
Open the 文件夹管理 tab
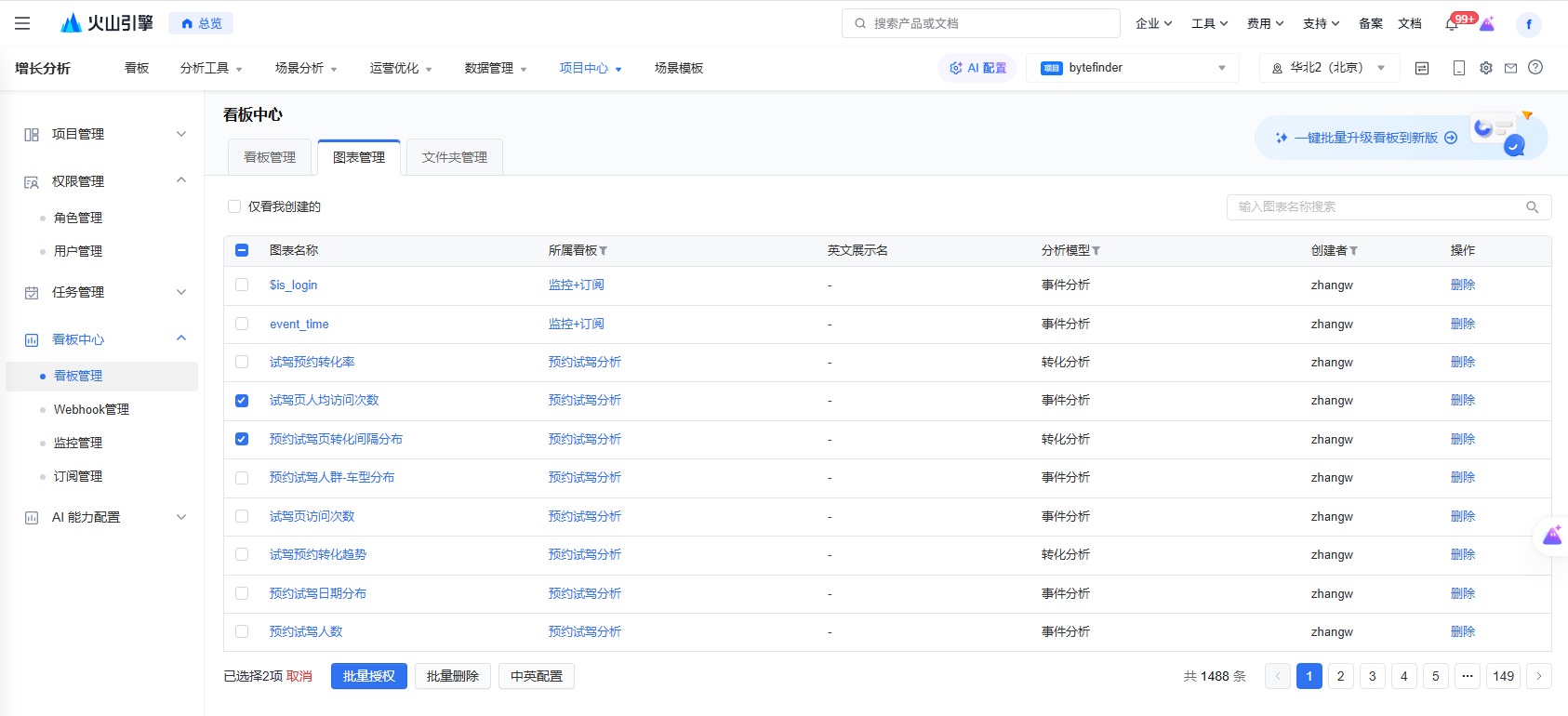point(454,157)
